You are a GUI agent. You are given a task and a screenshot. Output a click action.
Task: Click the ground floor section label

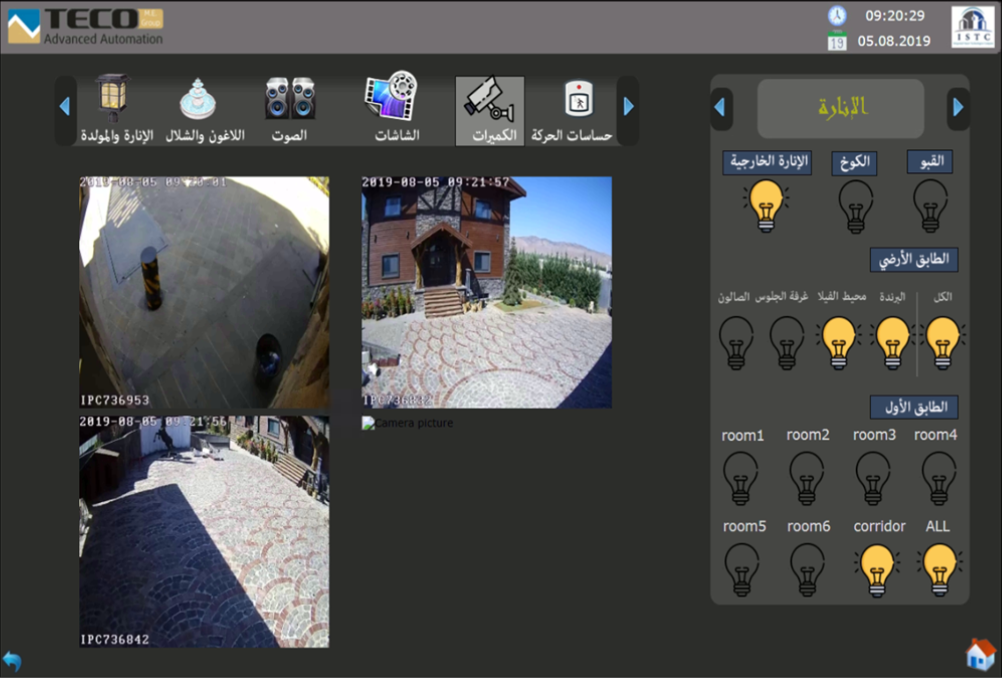913,260
